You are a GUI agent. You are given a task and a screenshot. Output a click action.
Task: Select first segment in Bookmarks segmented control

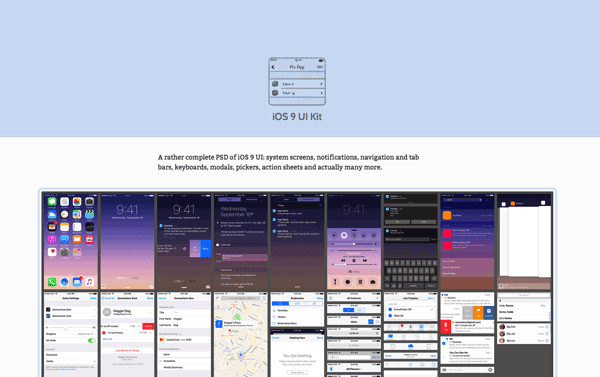tap(280, 304)
